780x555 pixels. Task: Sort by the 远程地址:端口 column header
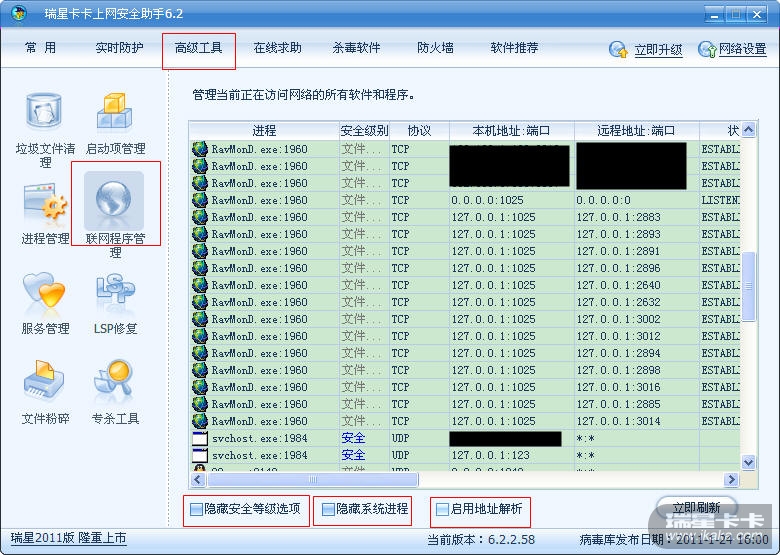tap(637, 131)
